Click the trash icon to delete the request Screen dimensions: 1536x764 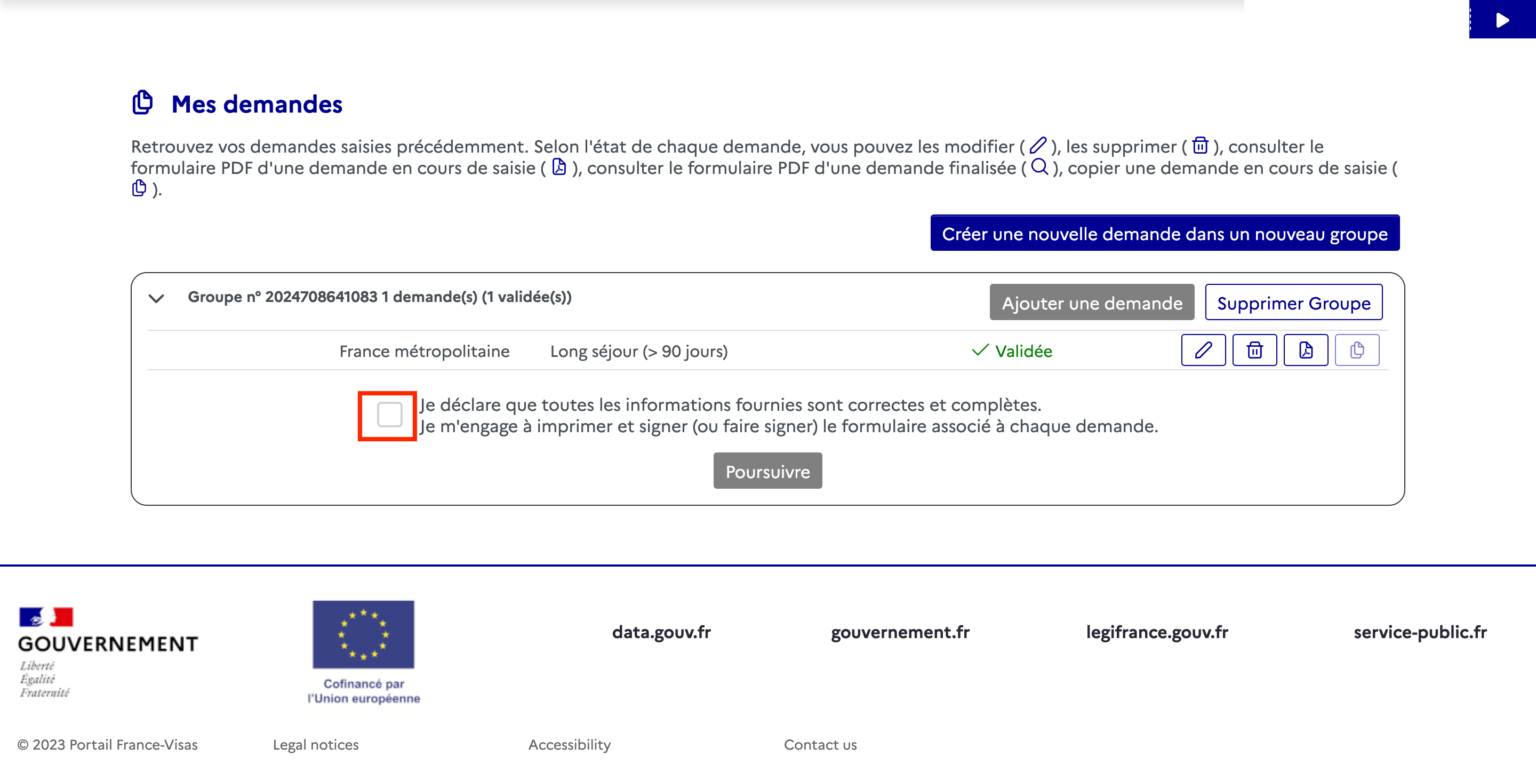tap(1254, 350)
